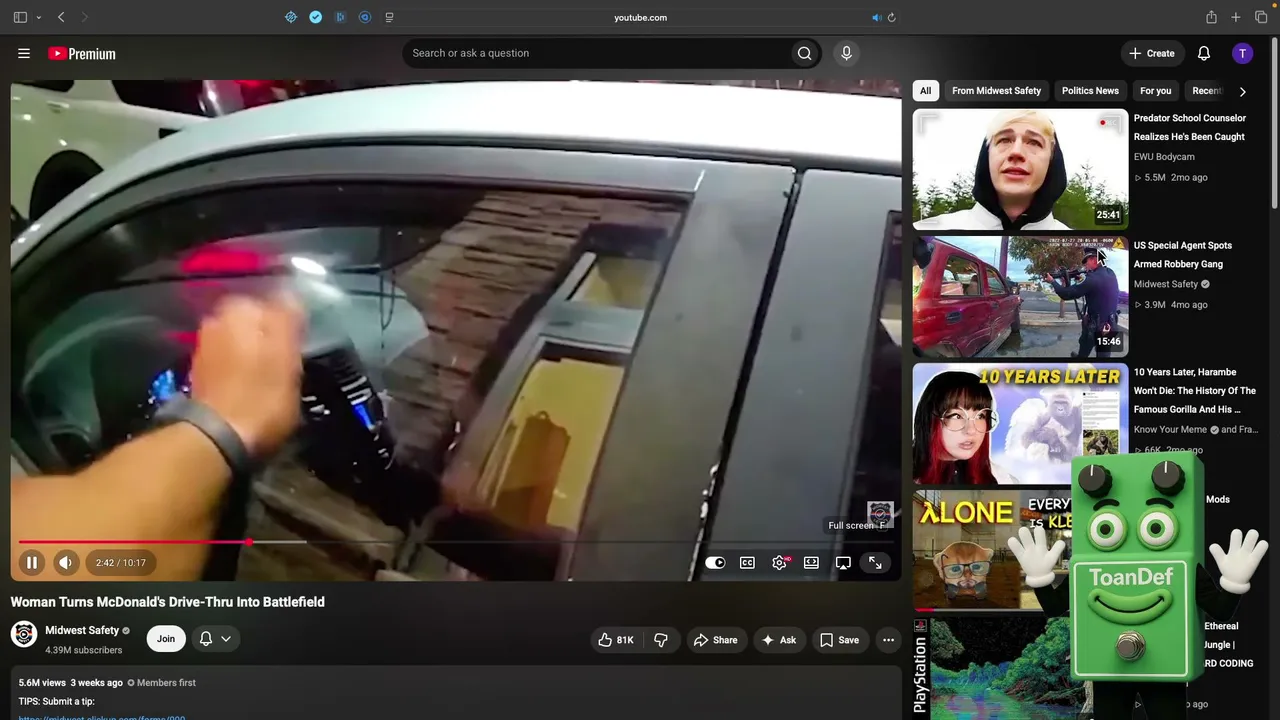Select the partially shown 'Recent' chip
Screen dimensions: 1280x720
coord(1206,91)
